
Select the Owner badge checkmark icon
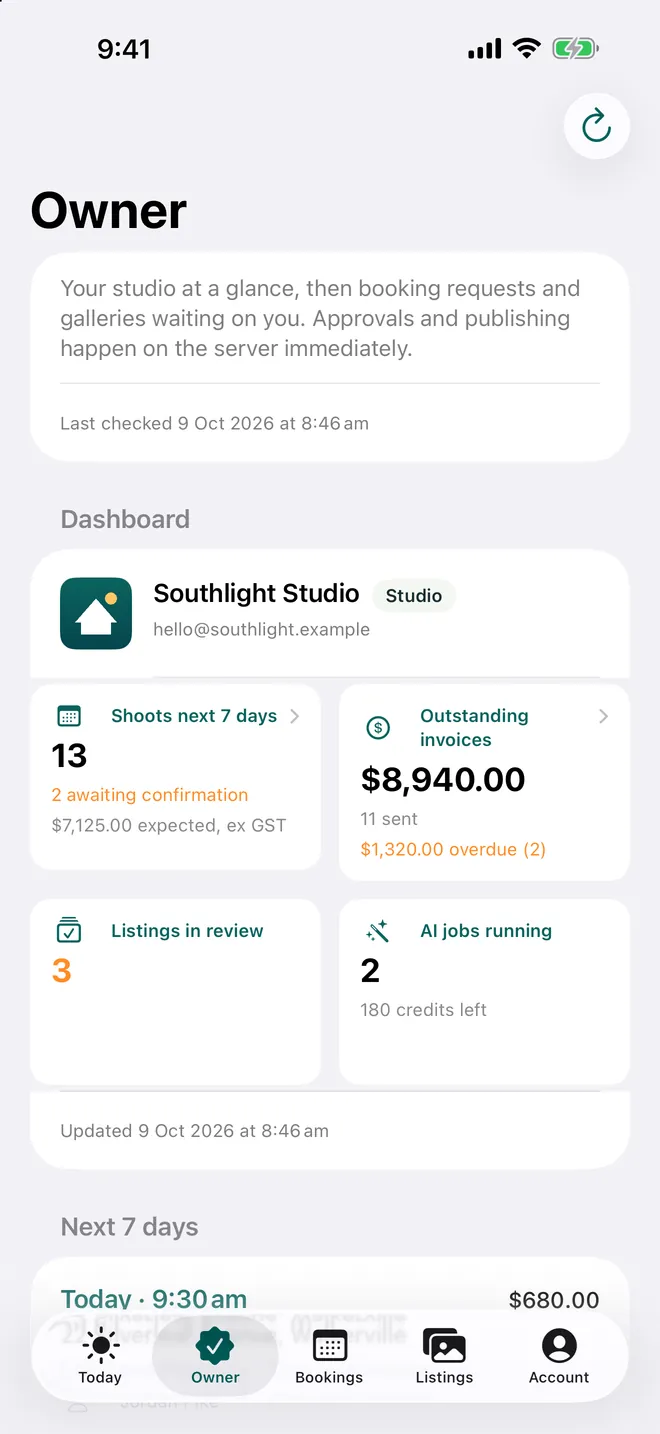[215, 1346]
